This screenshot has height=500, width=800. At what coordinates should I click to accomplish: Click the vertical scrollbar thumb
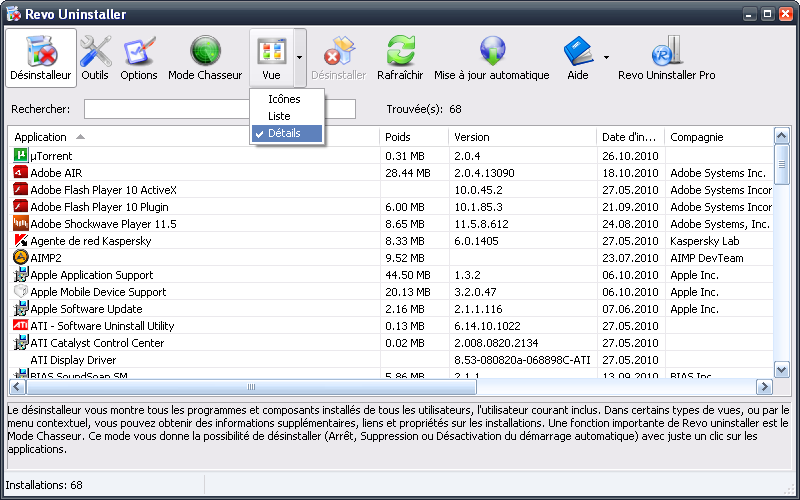click(782, 164)
